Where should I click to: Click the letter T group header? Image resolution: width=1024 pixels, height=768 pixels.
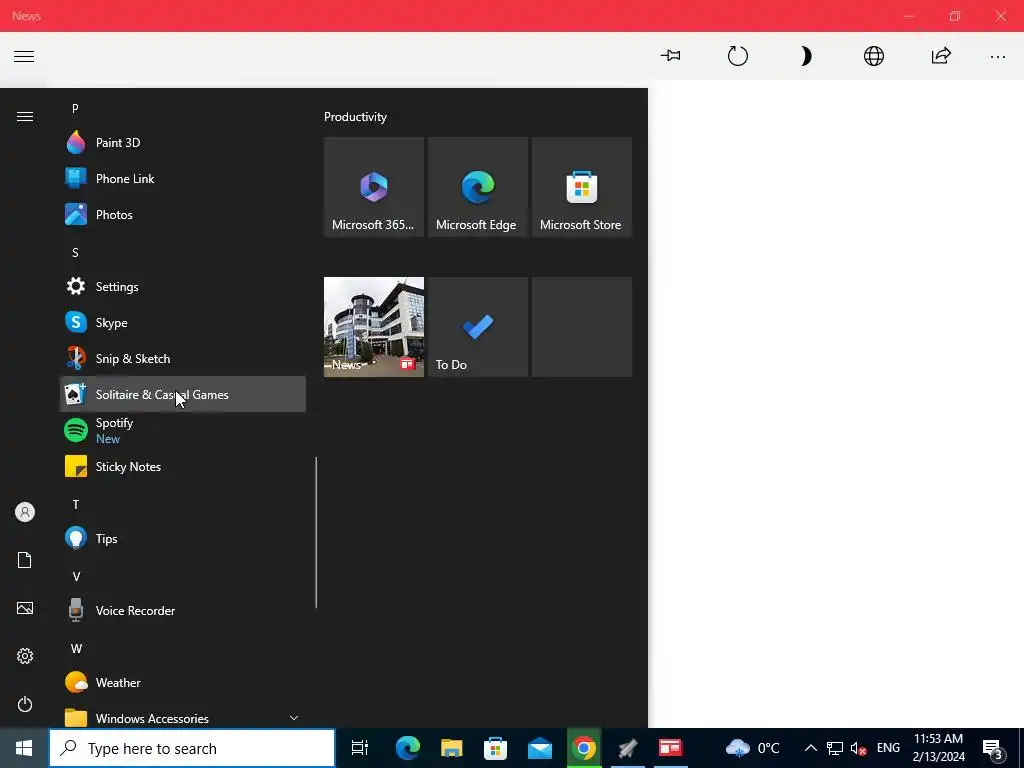tap(76, 504)
